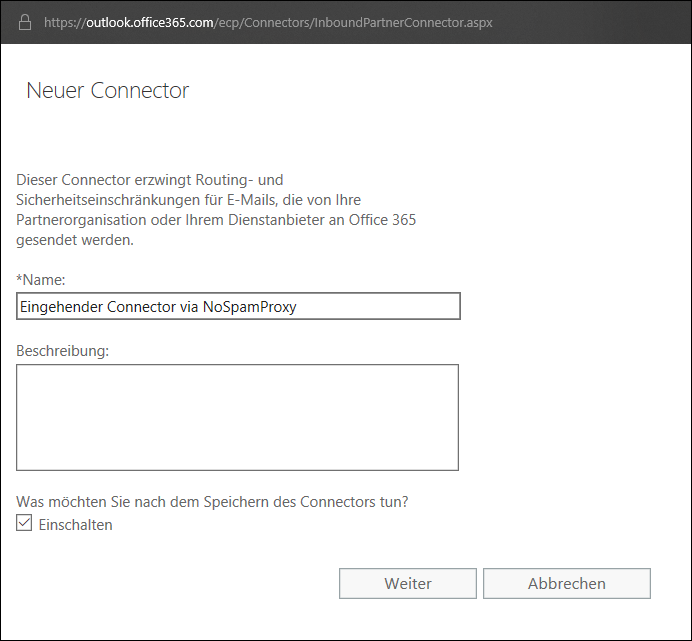The height and width of the screenshot is (641, 692).
Task: Click the '*Name:' label
Action: click(x=41, y=279)
